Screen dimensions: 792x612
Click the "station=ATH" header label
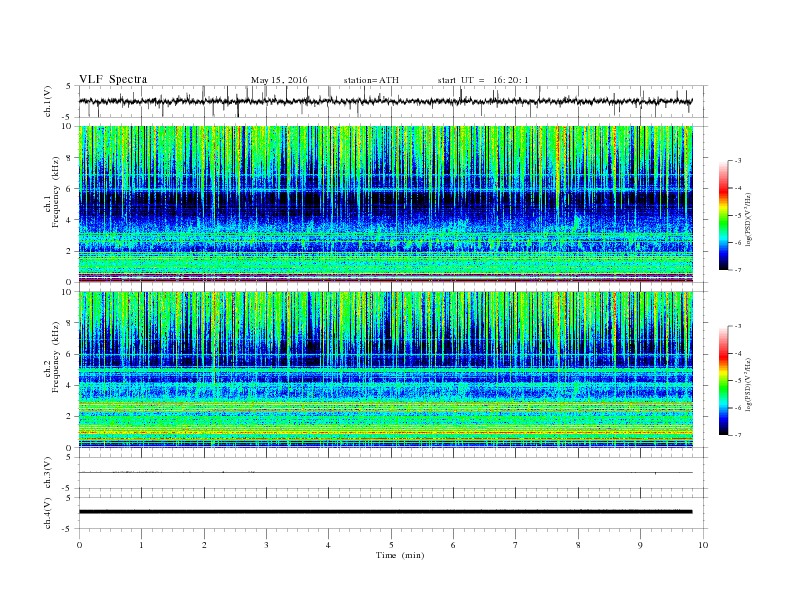point(371,80)
